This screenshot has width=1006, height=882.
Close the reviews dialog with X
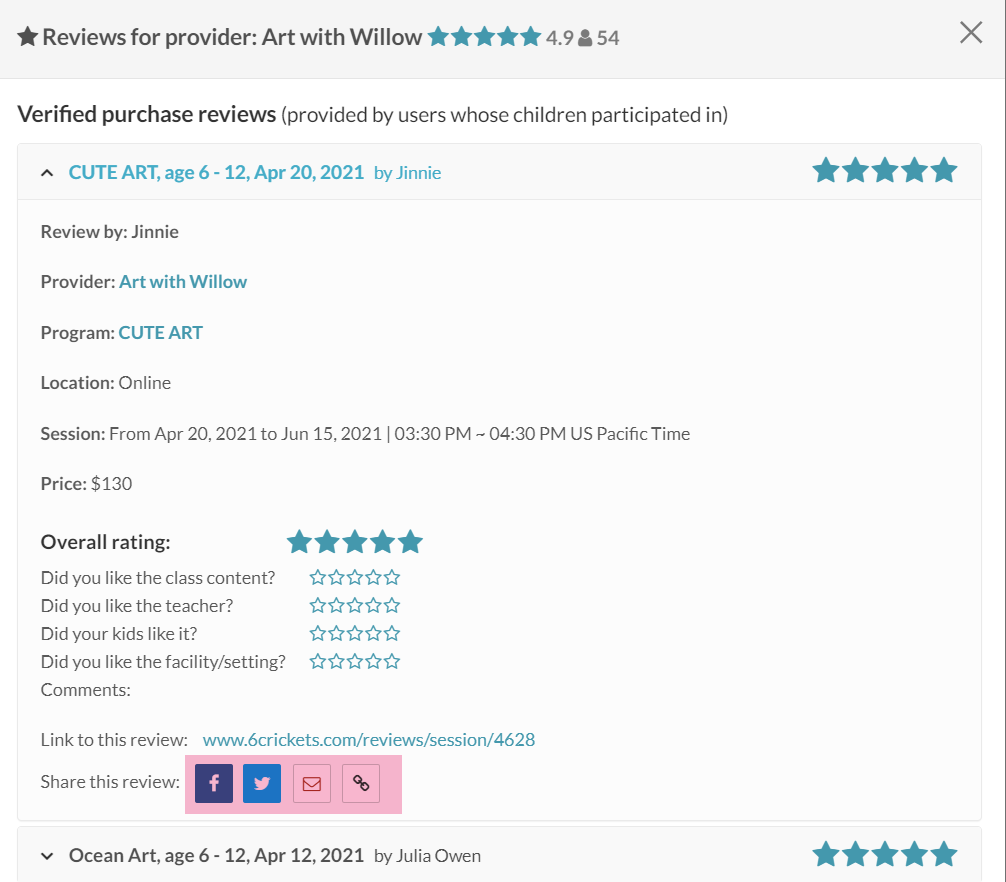(971, 33)
